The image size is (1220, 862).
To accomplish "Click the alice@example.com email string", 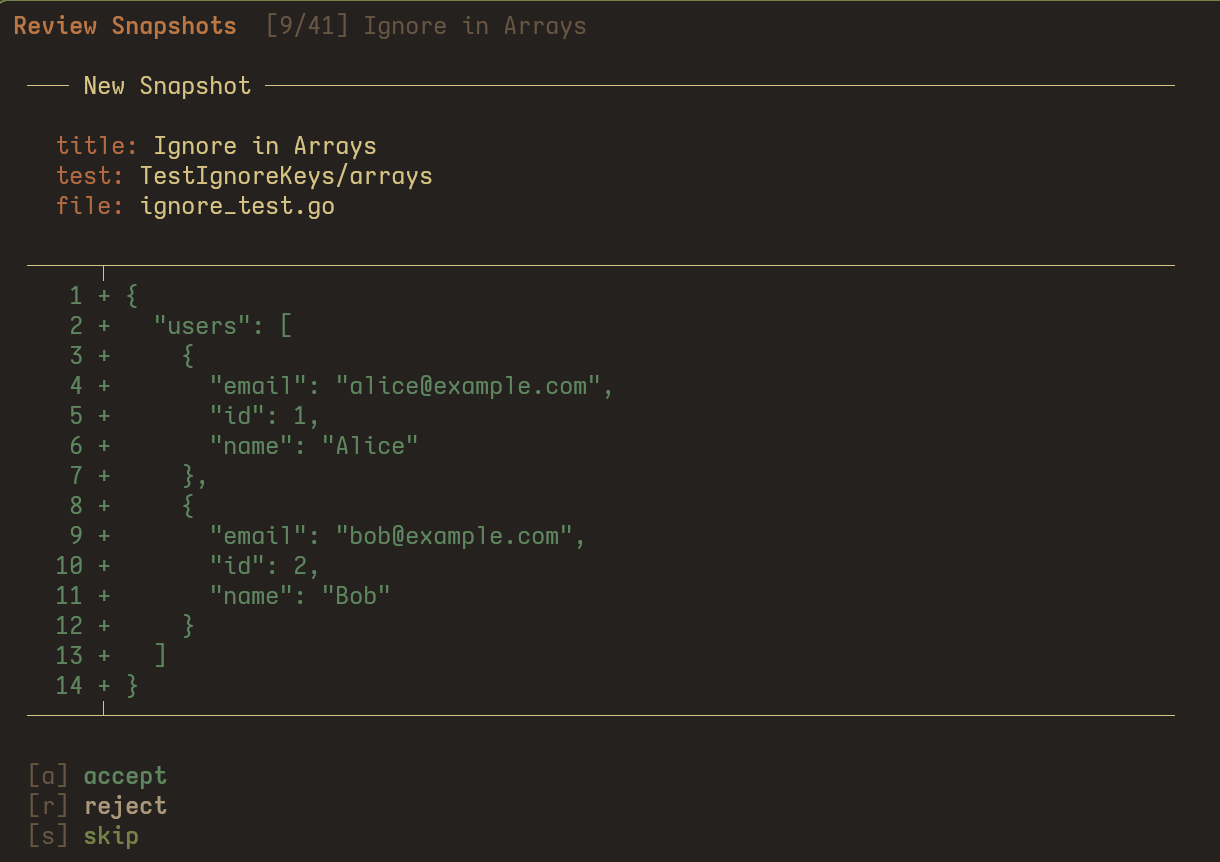I will tap(467, 386).
